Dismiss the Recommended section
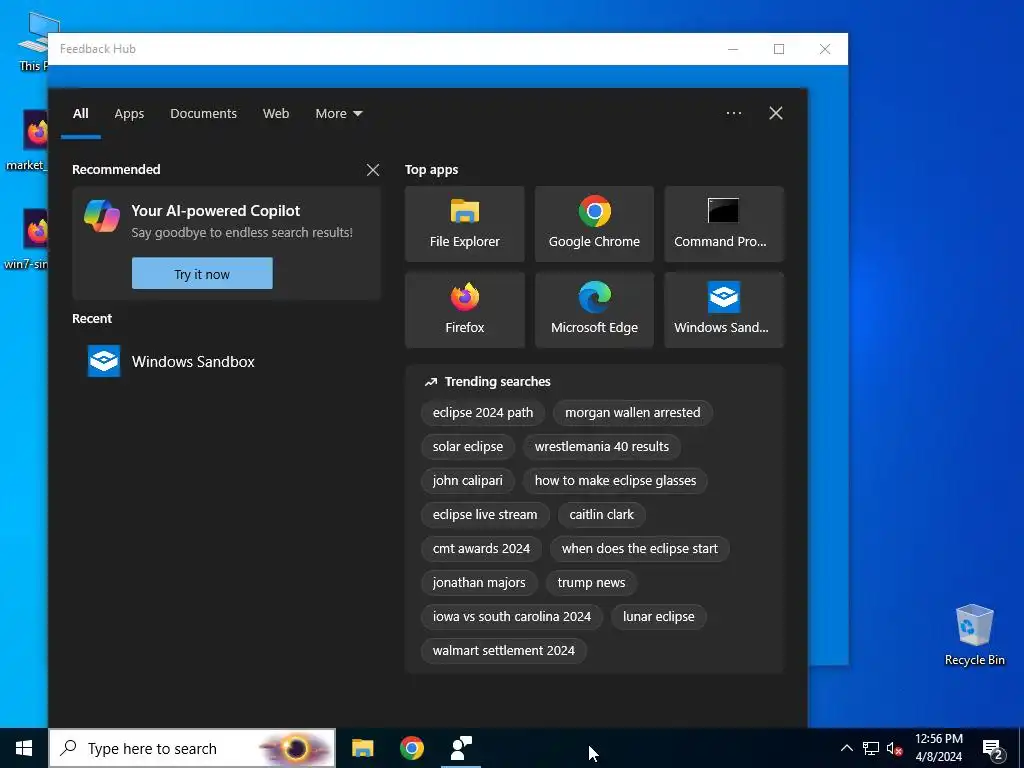Image resolution: width=1024 pixels, height=768 pixels. point(373,170)
